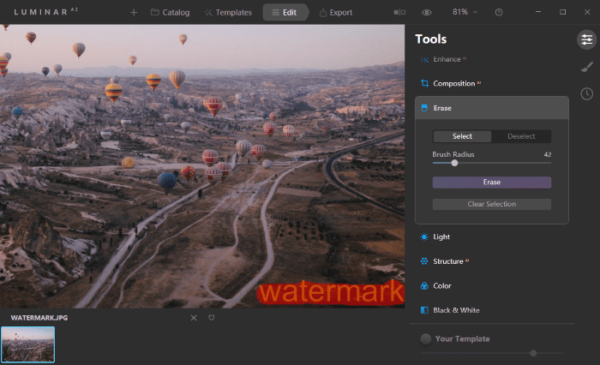This screenshot has height=365, width=600.
Task: Click the Light sun icon
Action: click(x=424, y=237)
